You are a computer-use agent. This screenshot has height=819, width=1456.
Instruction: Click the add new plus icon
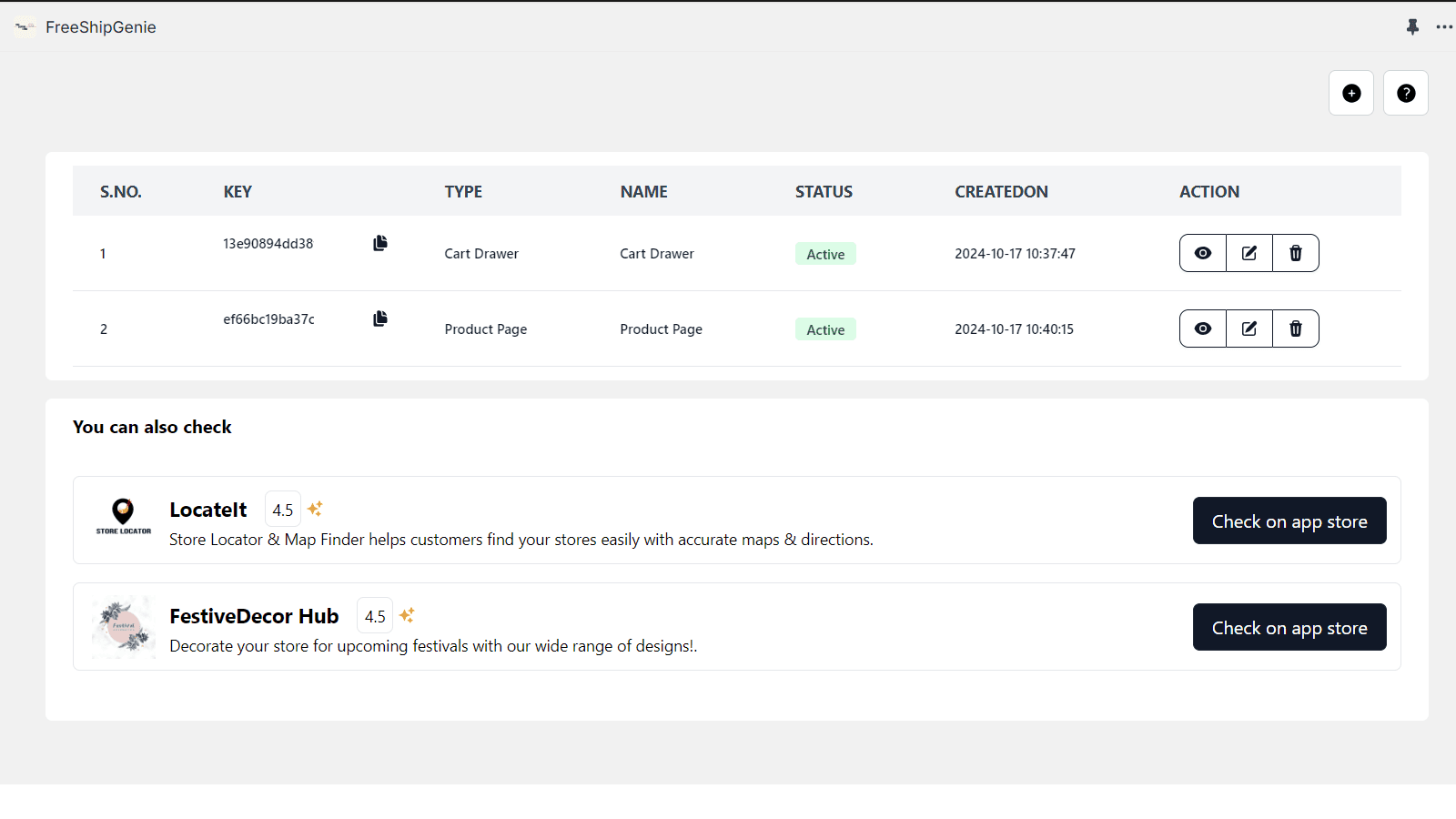click(x=1351, y=93)
